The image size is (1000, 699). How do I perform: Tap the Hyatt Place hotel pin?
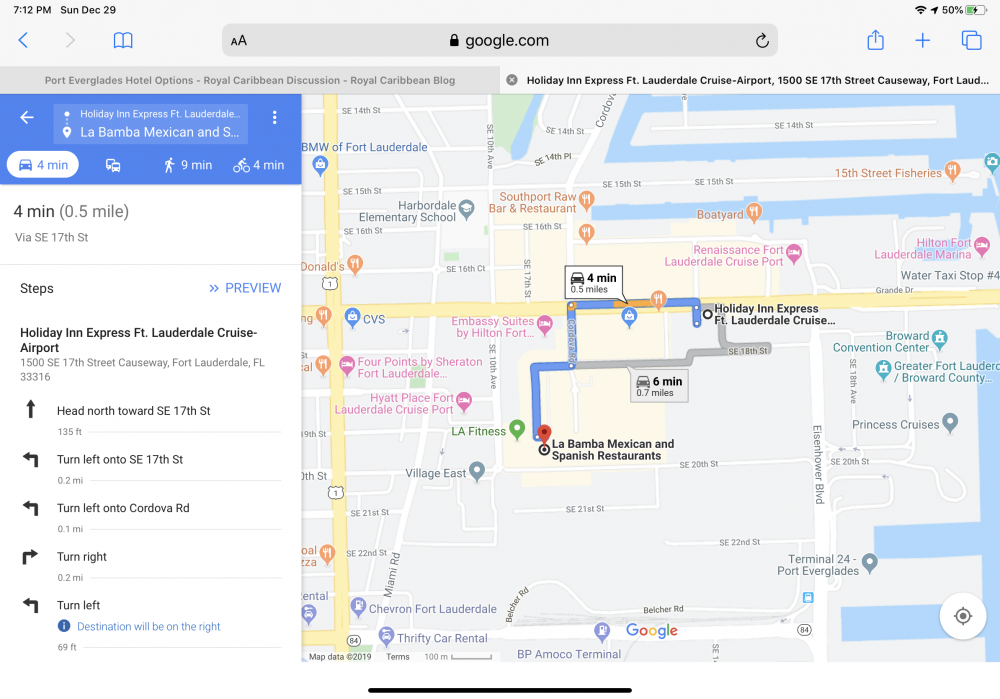point(464,401)
